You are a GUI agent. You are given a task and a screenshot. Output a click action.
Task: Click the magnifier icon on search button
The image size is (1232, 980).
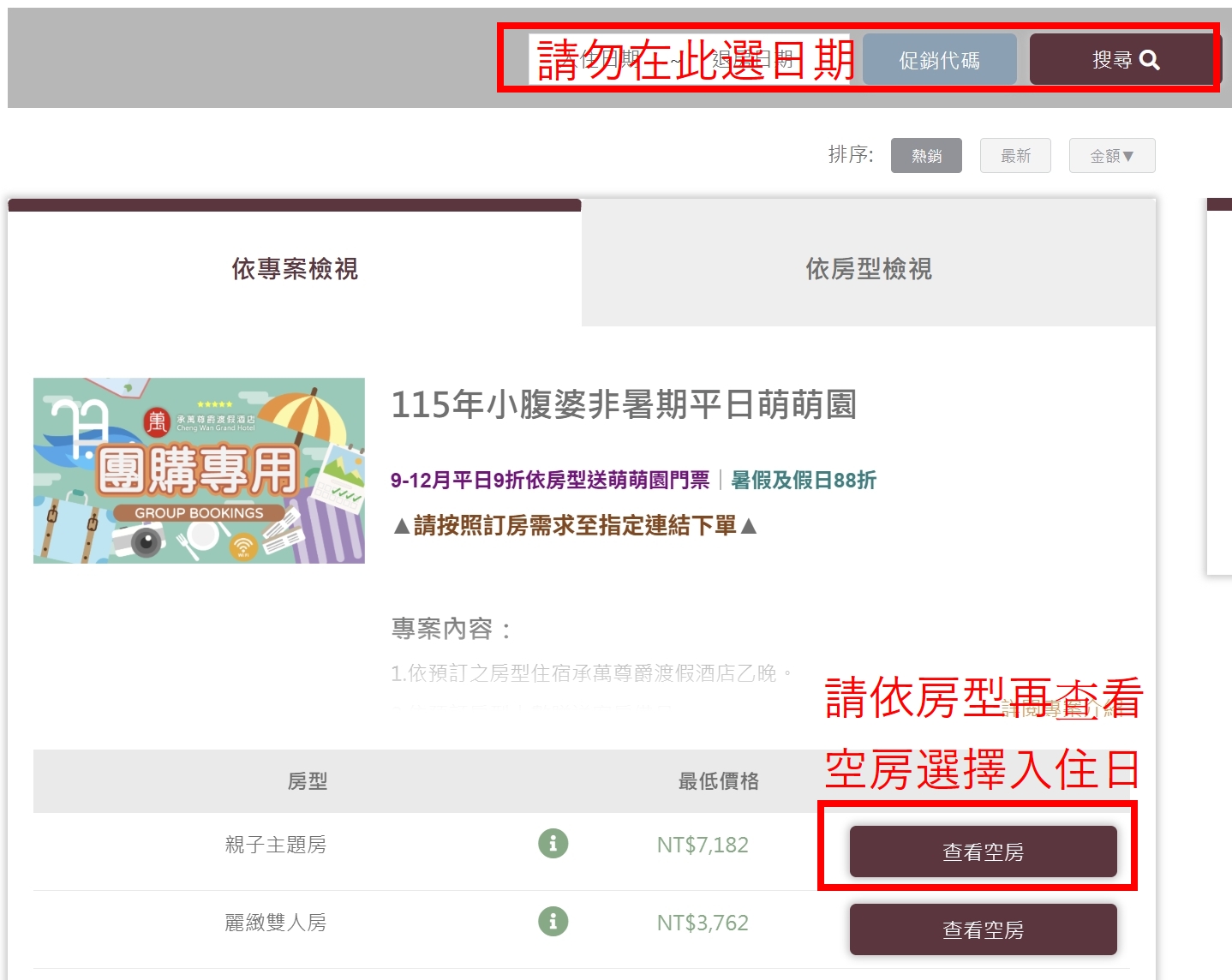click(1150, 60)
